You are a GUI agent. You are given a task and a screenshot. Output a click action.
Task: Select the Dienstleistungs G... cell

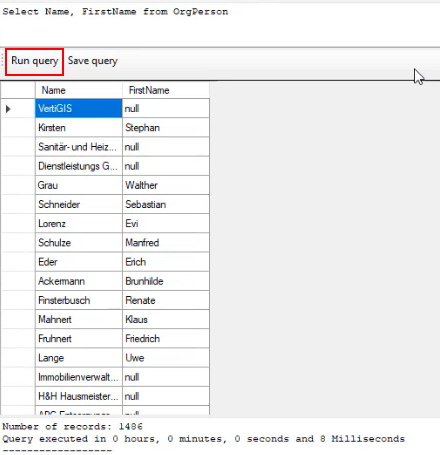79,166
